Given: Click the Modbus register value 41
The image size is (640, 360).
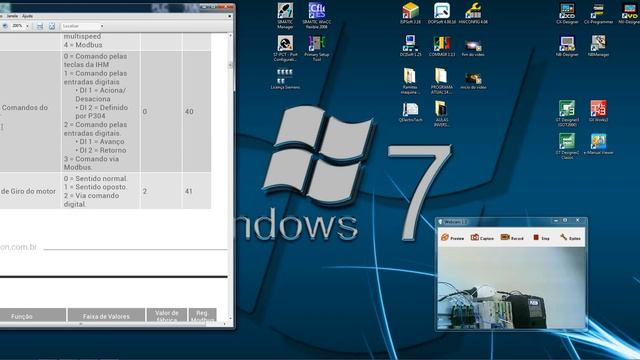Looking at the screenshot, I should 189,191.
